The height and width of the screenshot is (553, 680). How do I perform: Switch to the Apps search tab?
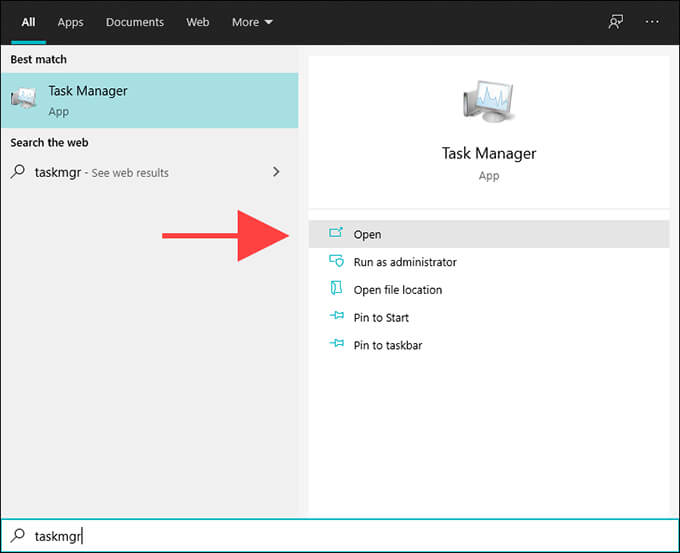click(70, 22)
